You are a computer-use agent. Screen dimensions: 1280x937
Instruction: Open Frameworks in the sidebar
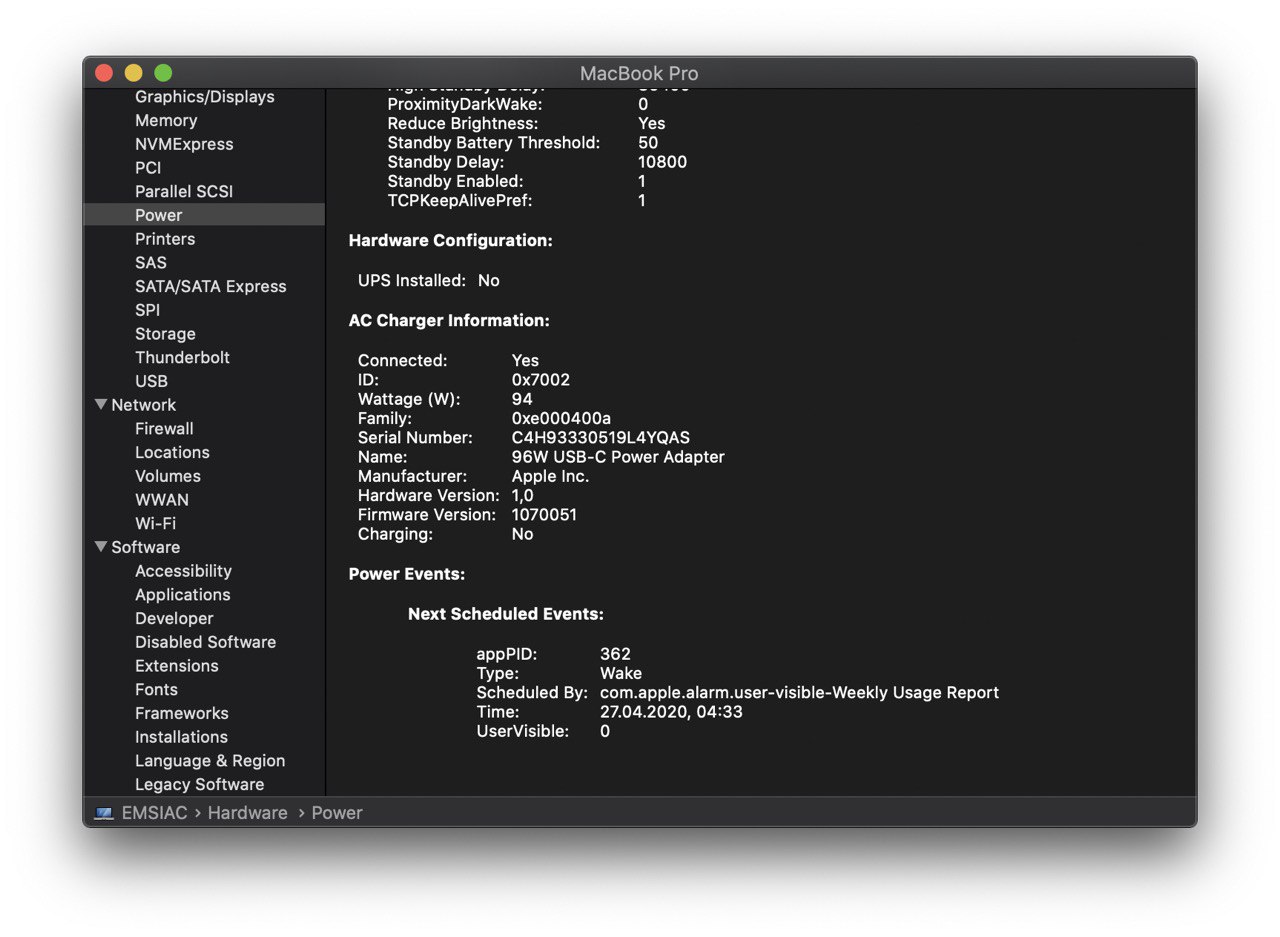pos(181,713)
